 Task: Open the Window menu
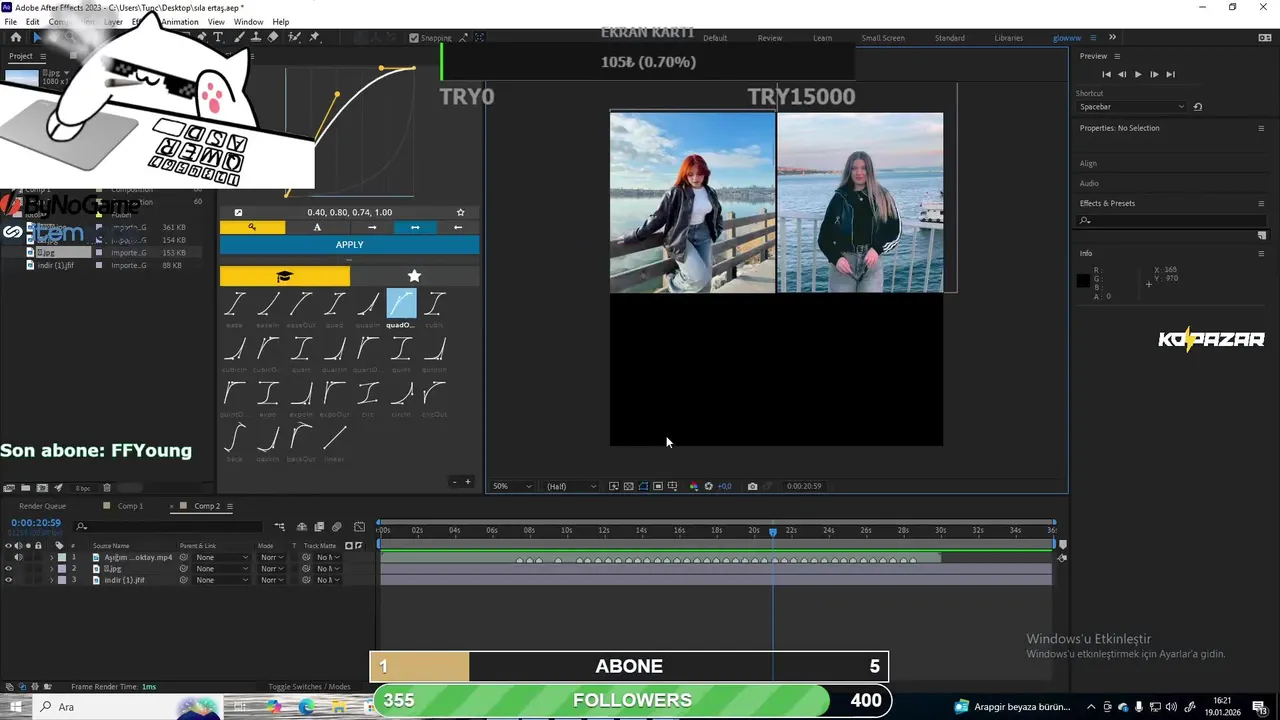248,22
